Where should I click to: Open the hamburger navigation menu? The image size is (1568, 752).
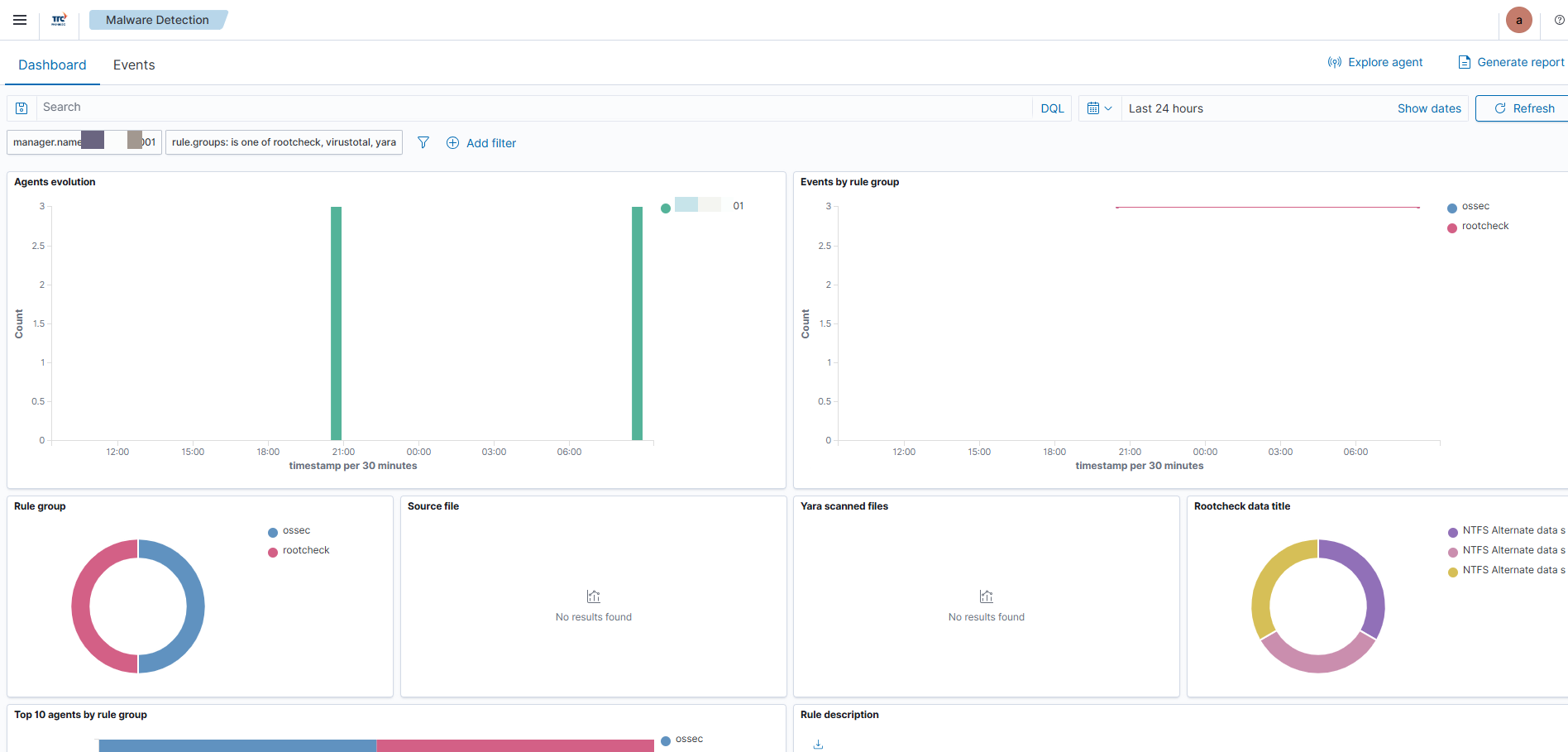pos(20,20)
